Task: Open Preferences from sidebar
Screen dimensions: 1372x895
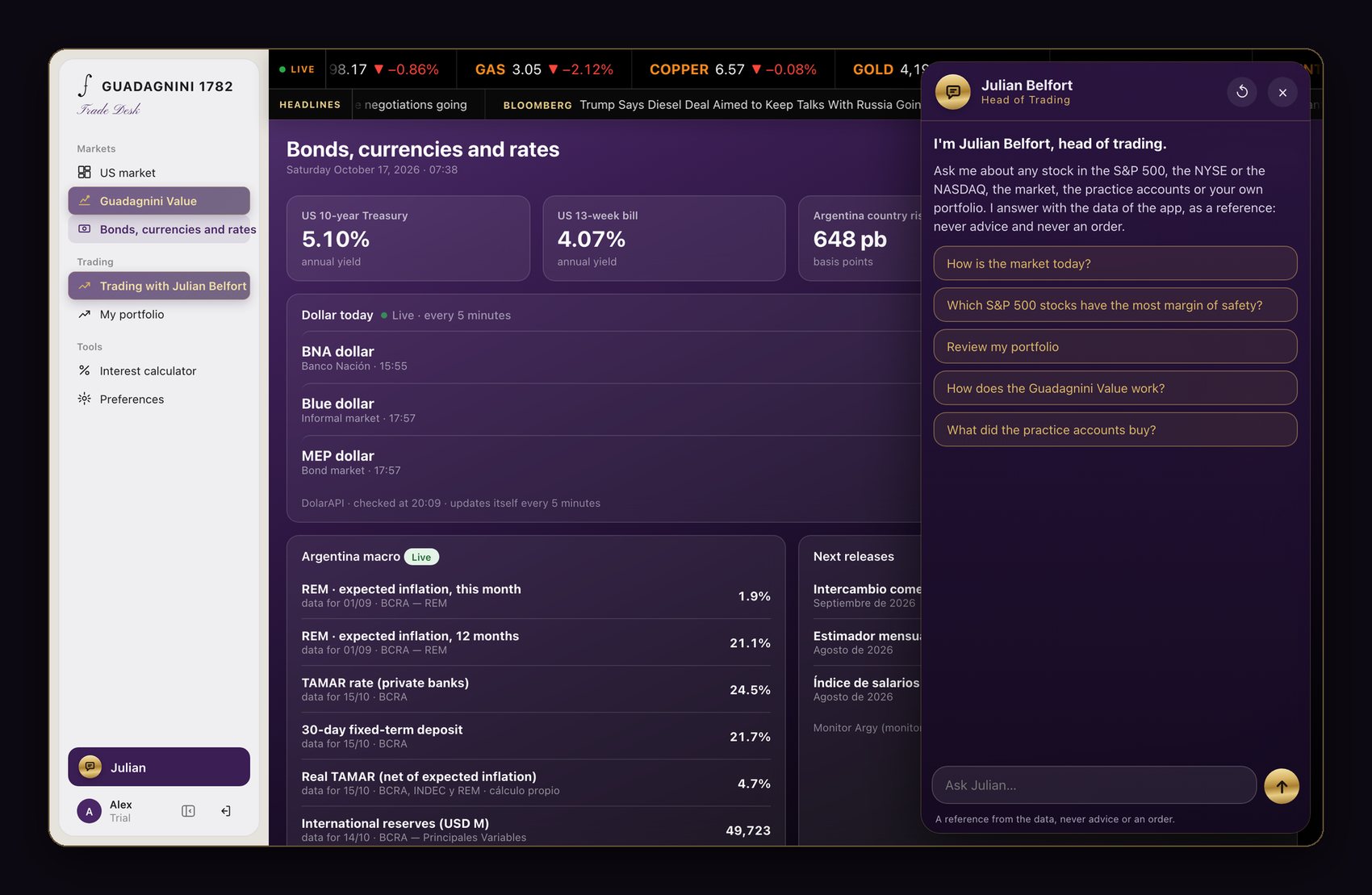Action: tap(159, 399)
